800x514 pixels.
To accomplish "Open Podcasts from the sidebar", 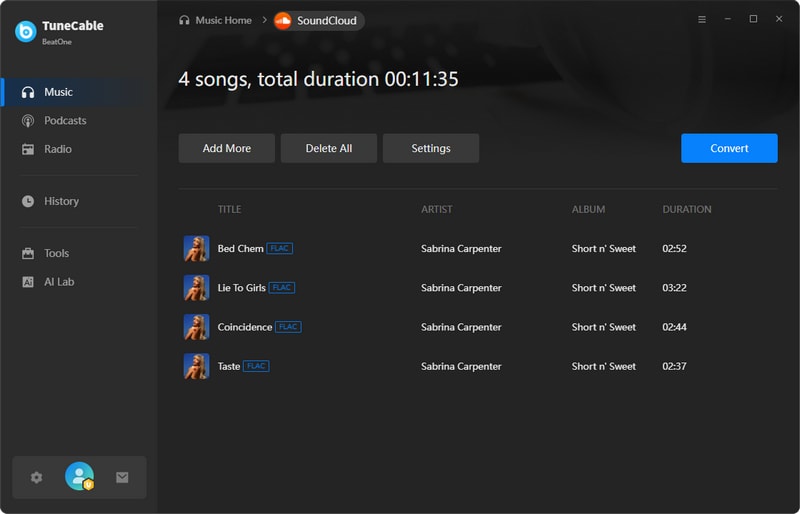I will coord(65,121).
